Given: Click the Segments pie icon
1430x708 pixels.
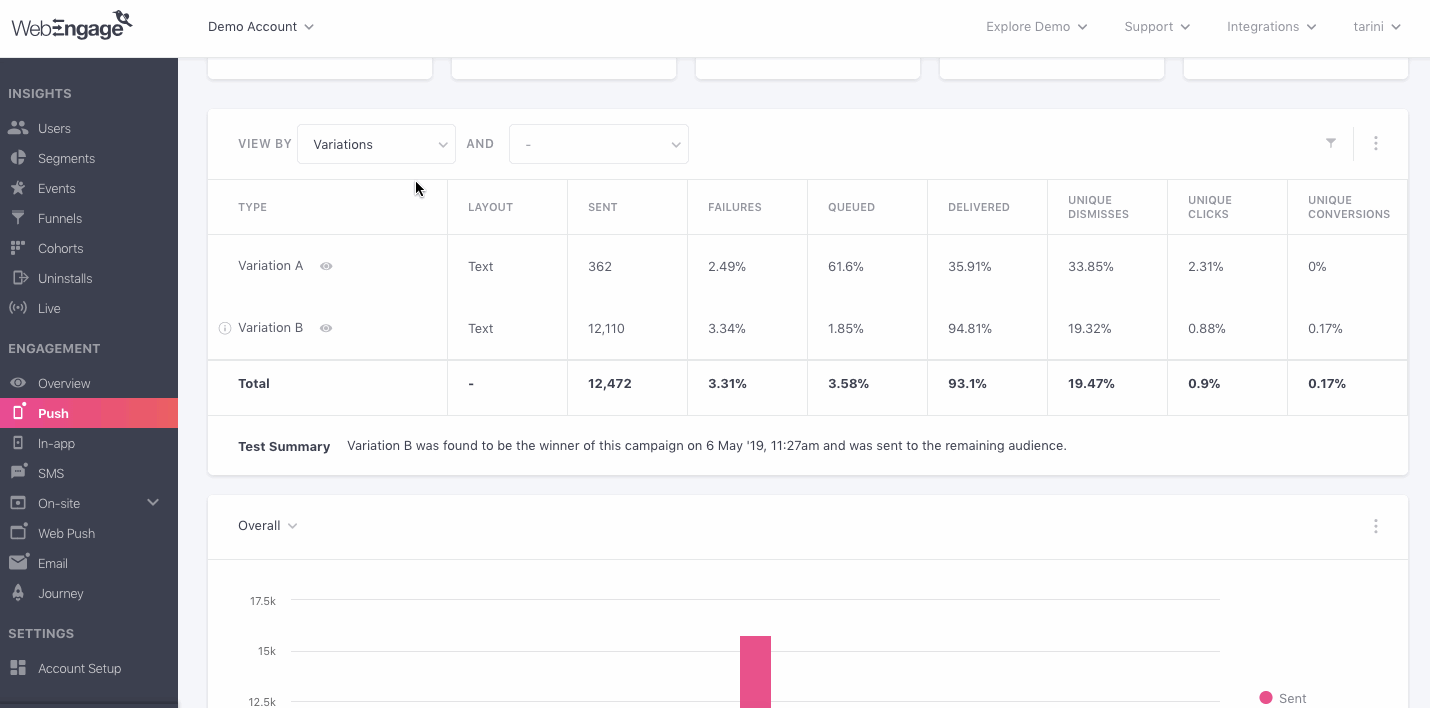Looking at the screenshot, I should [18, 158].
